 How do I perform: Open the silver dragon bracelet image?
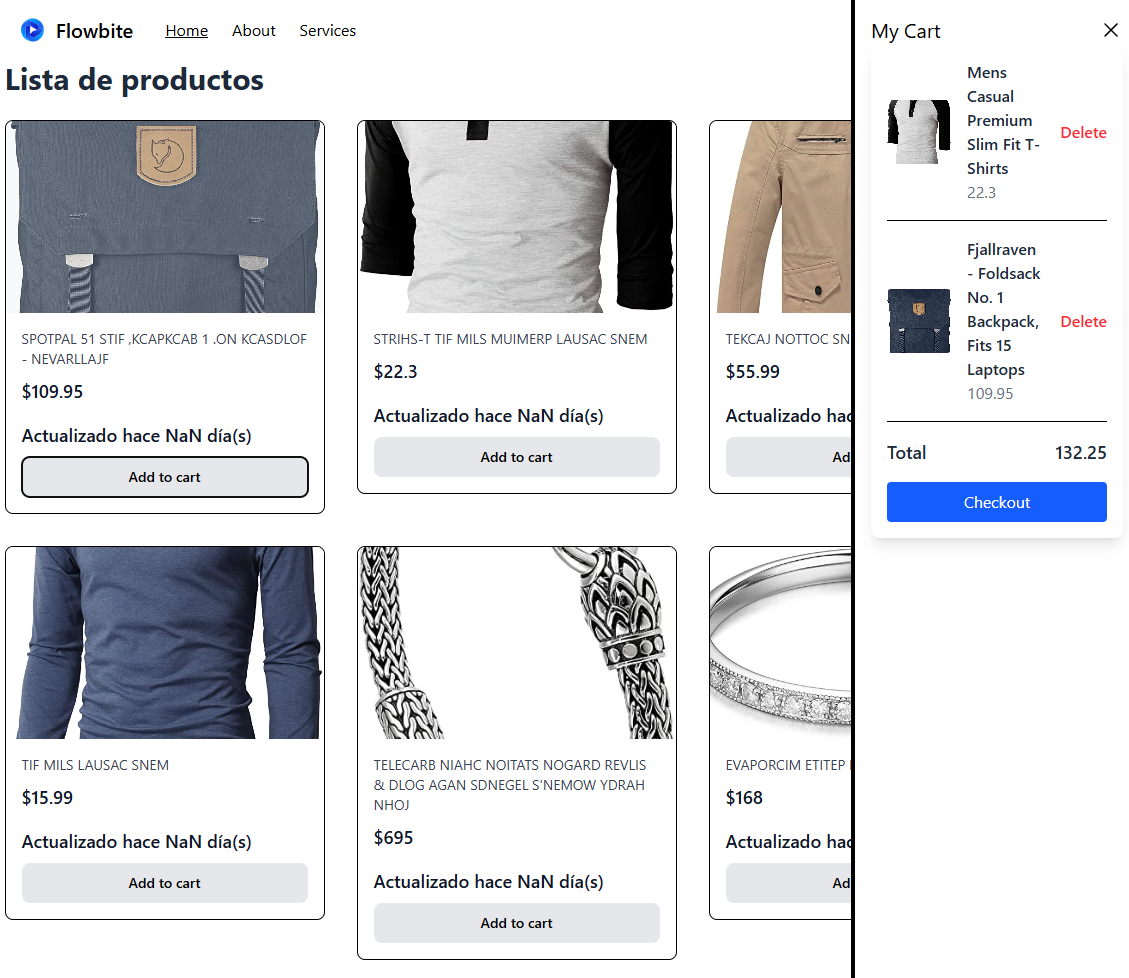tap(516, 643)
